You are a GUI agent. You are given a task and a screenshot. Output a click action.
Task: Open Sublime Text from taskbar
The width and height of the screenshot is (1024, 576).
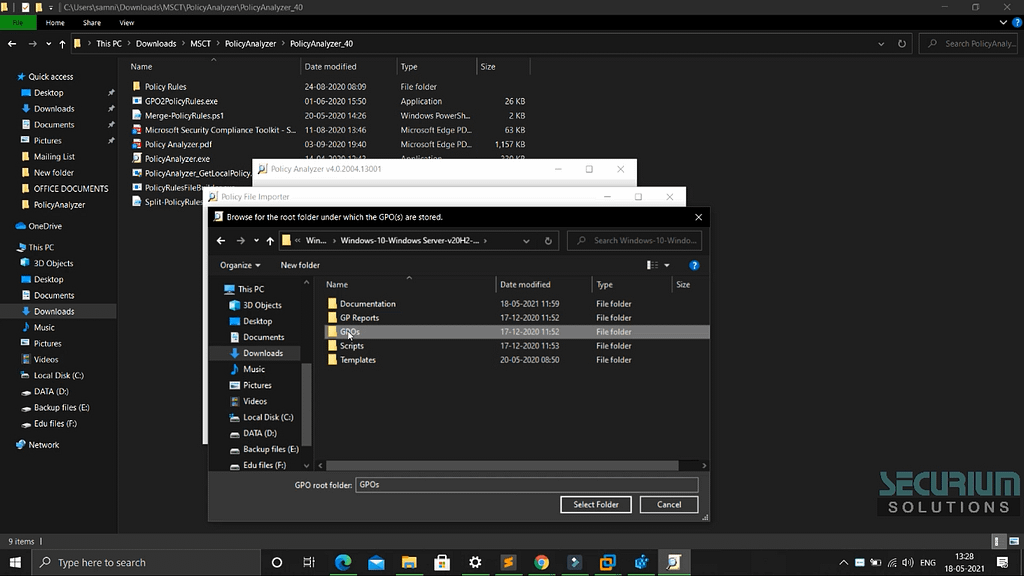pyautogui.click(x=508, y=562)
